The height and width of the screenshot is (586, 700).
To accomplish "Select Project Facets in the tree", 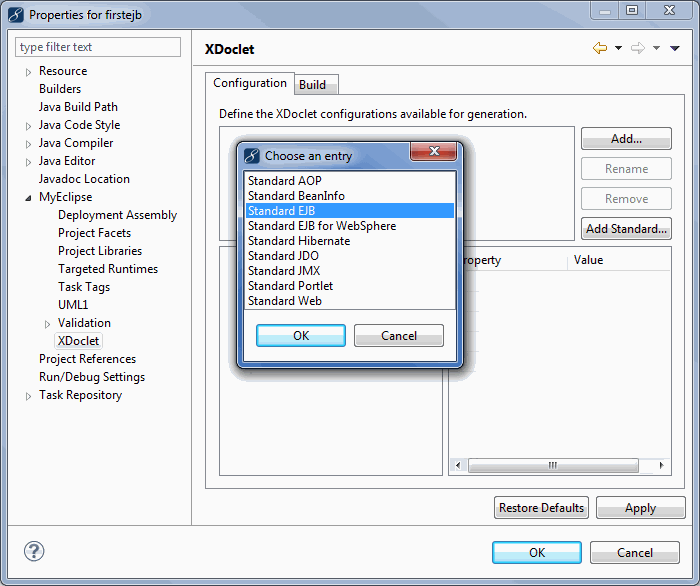I will [x=94, y=233].
